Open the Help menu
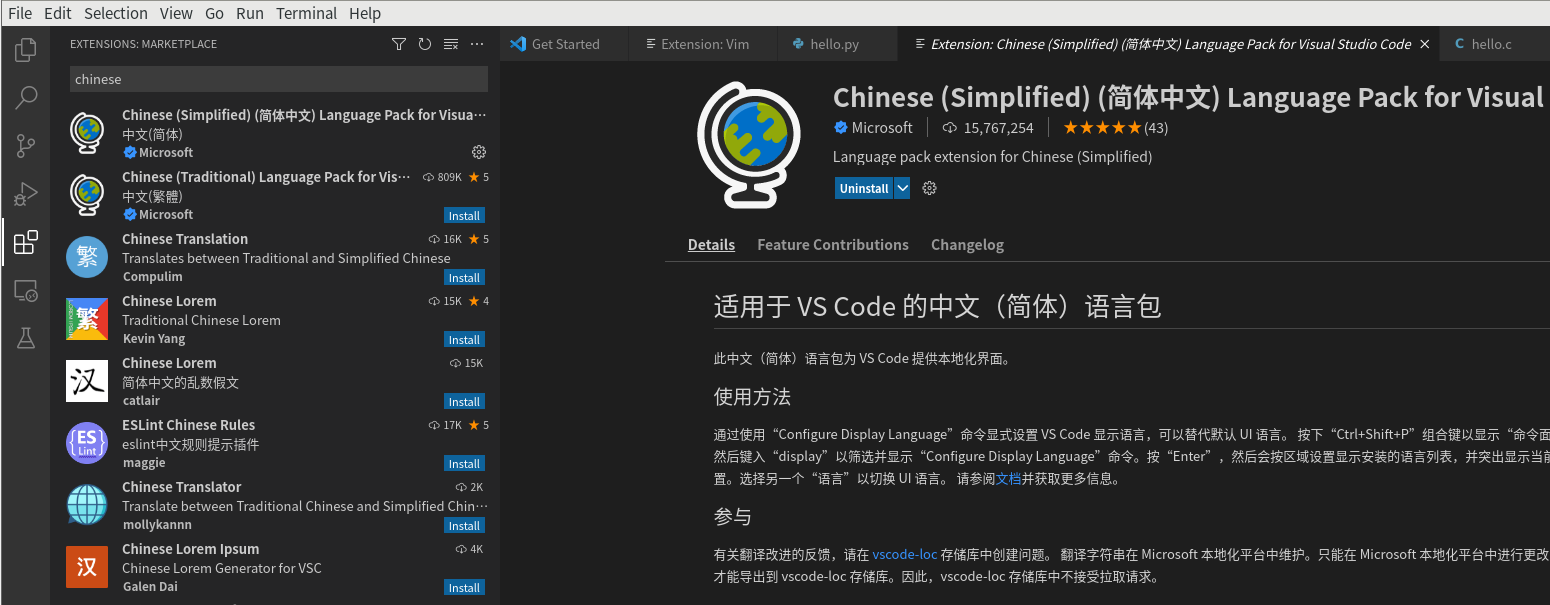 pyautogui.click(x=365, y=13)
